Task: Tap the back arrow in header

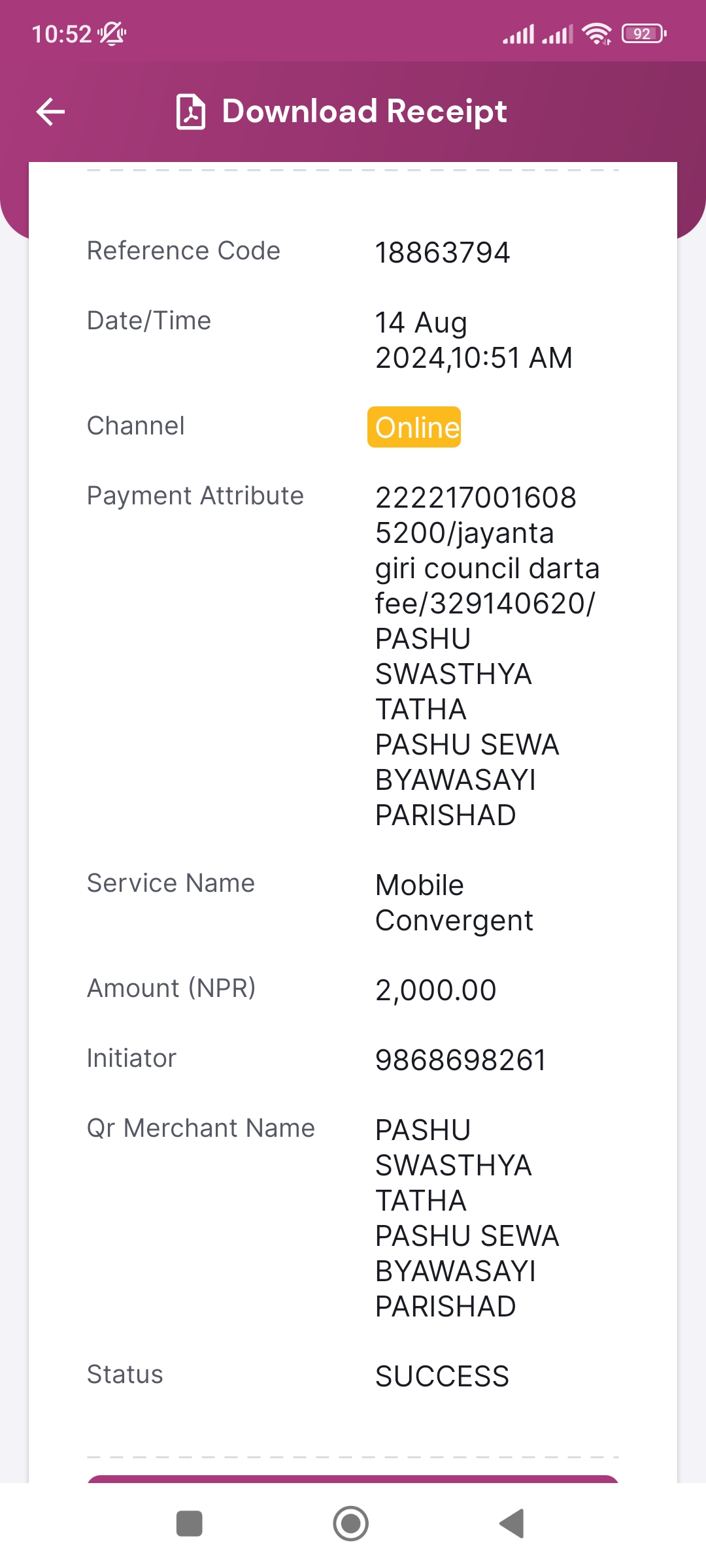Action: [x=50, y=112]
